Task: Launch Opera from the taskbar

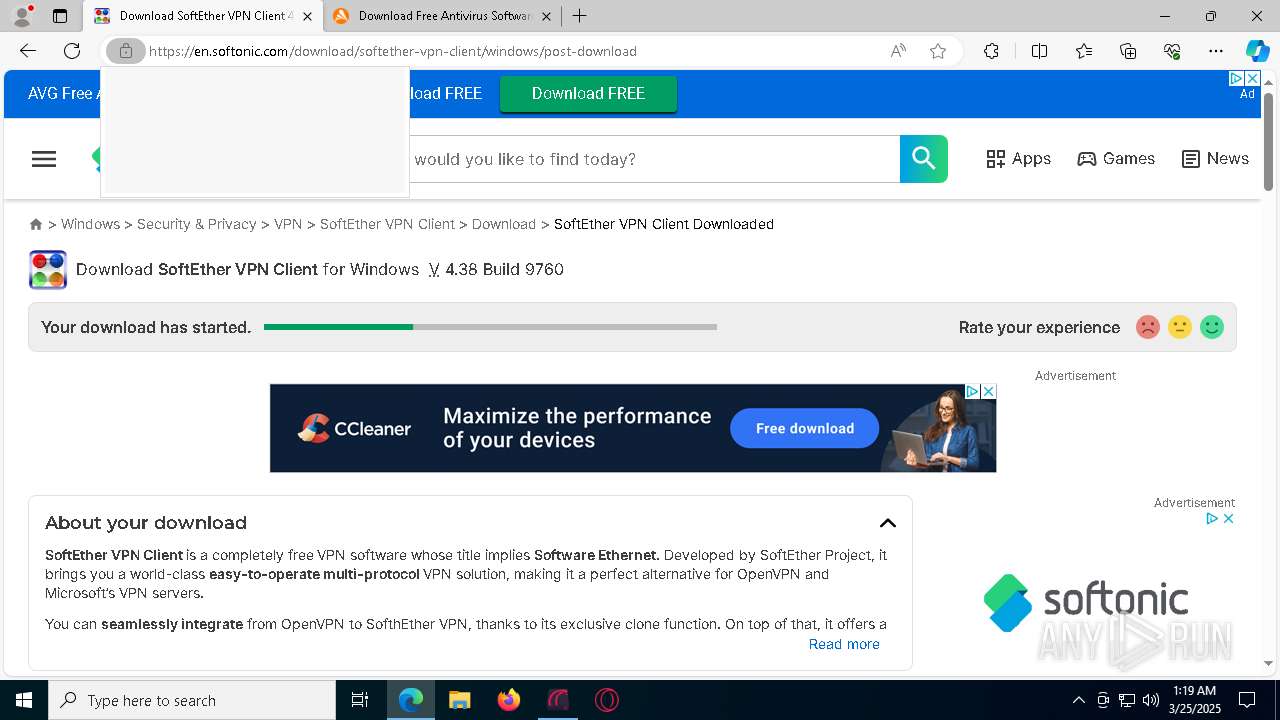Action: click(607, 700)
